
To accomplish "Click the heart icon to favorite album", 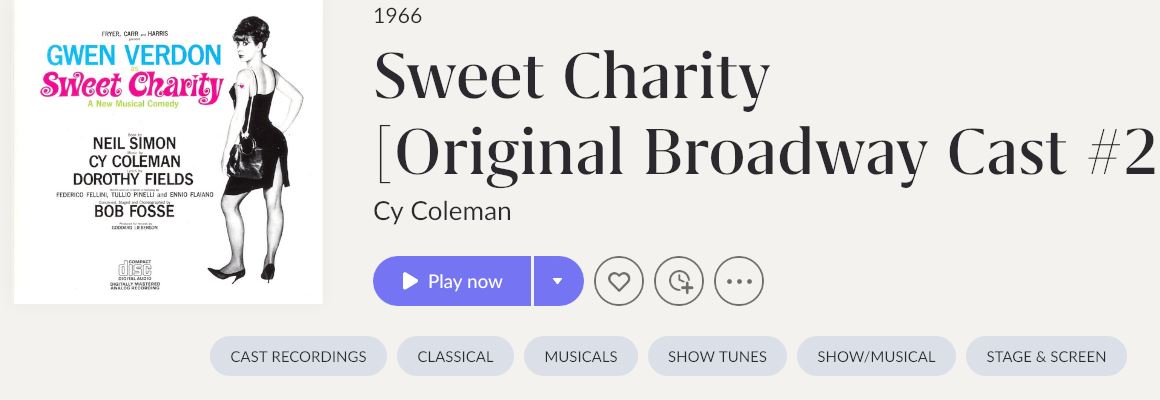I will pyautogui.click(x=619, y=281).
